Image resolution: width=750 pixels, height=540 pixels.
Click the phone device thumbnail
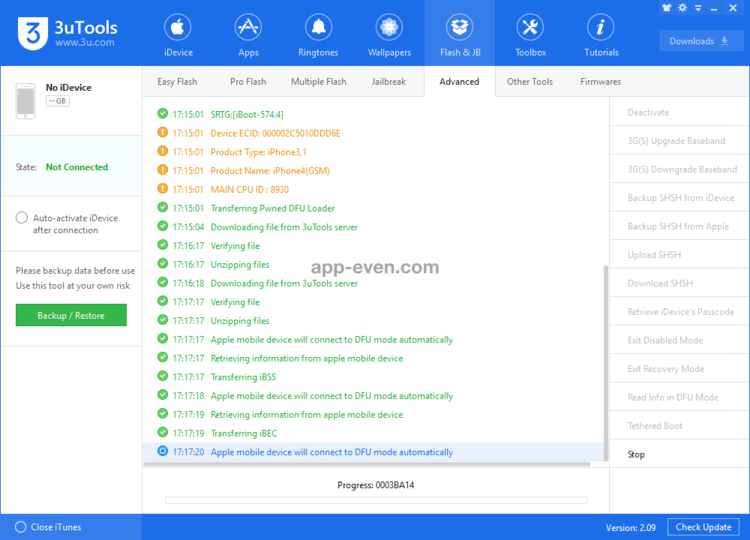click(x=25, y=101)
